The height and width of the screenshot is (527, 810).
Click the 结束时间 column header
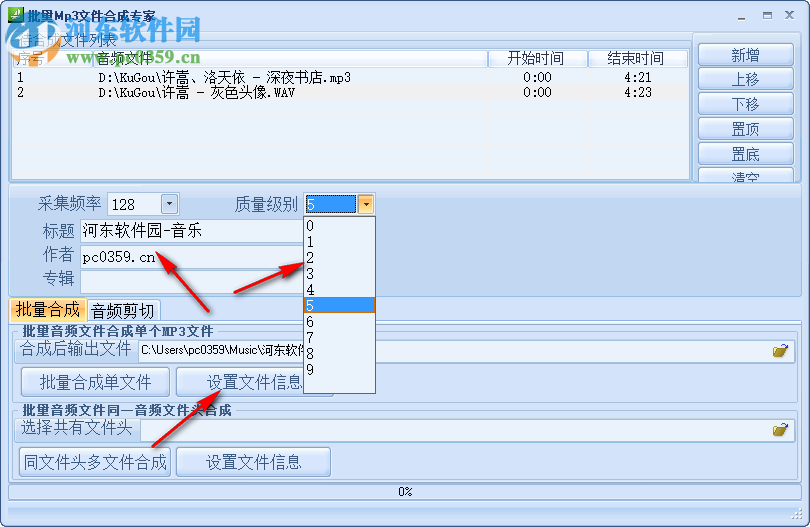637,58
